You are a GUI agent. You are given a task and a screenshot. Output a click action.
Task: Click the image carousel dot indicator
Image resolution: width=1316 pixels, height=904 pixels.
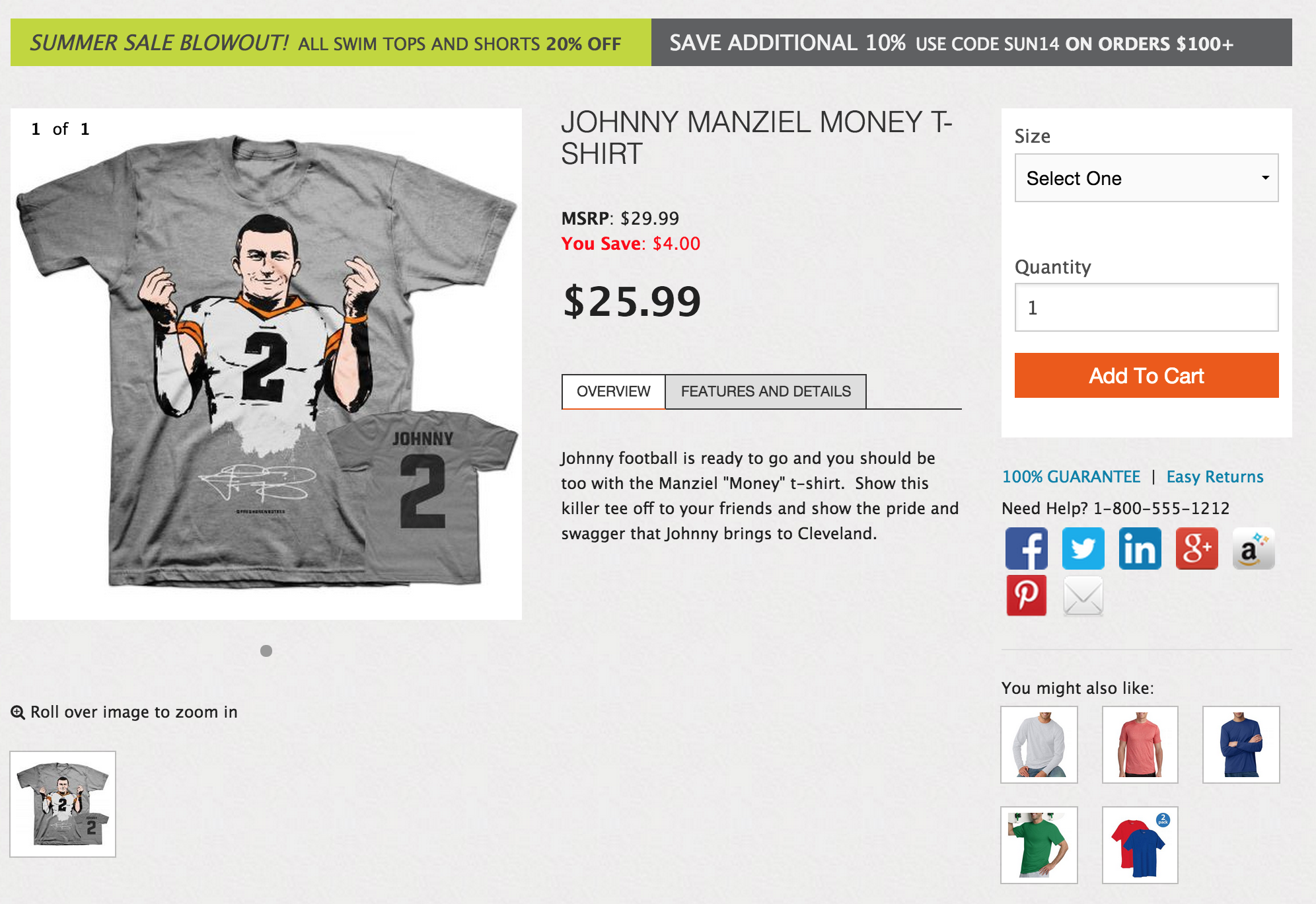click(x=266, y=651)
